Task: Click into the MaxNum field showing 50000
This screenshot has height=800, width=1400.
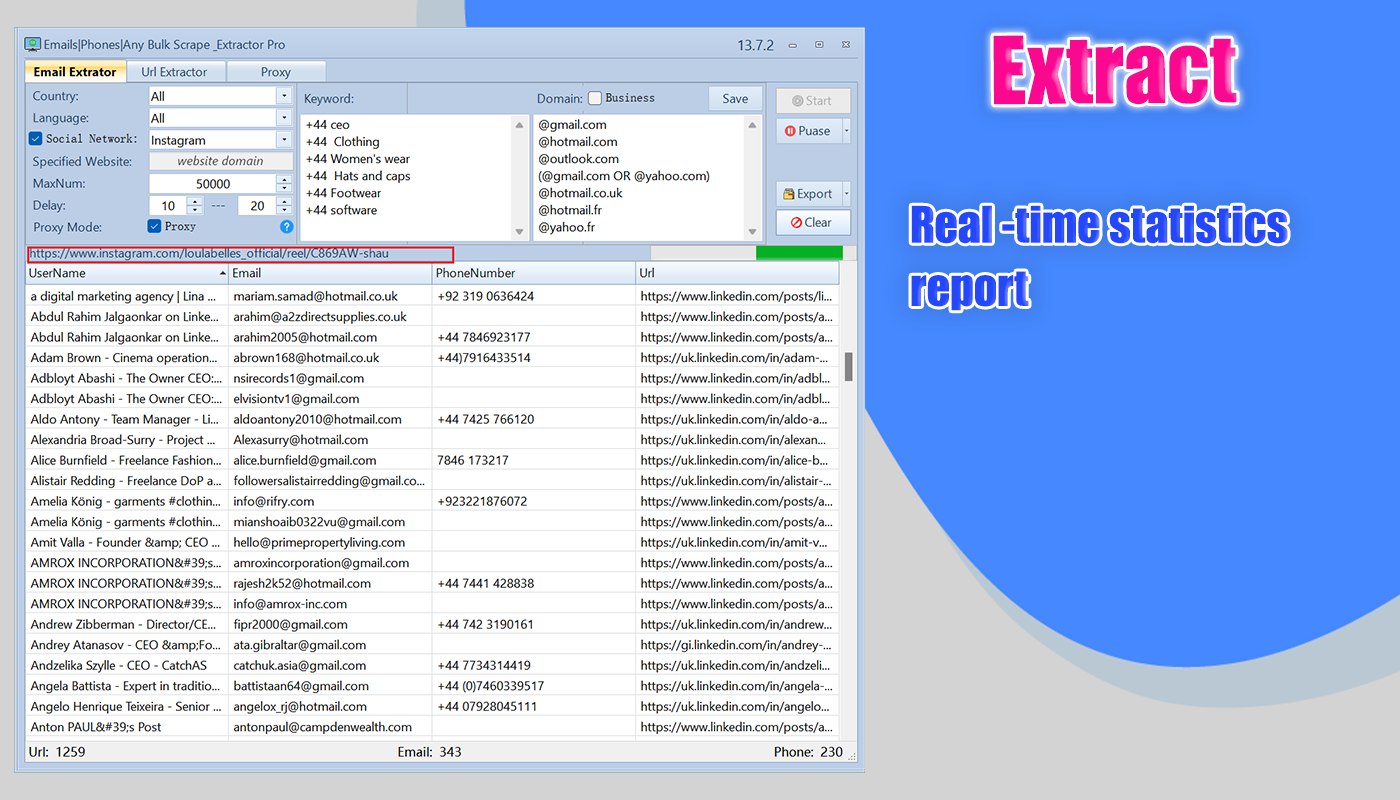Action: (x=213, y=184)
